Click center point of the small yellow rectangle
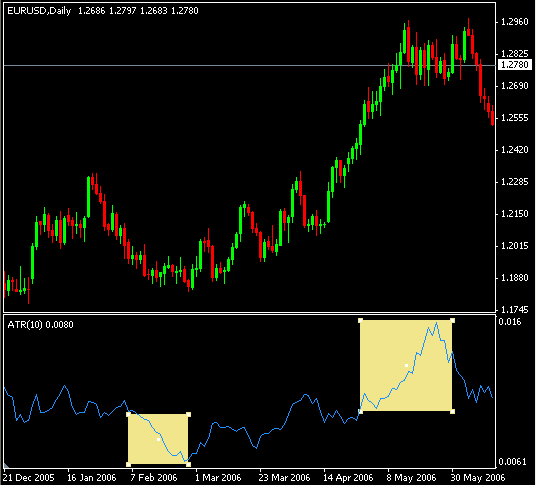The width and height of the screenshot is (537, 485). [158, 439]
